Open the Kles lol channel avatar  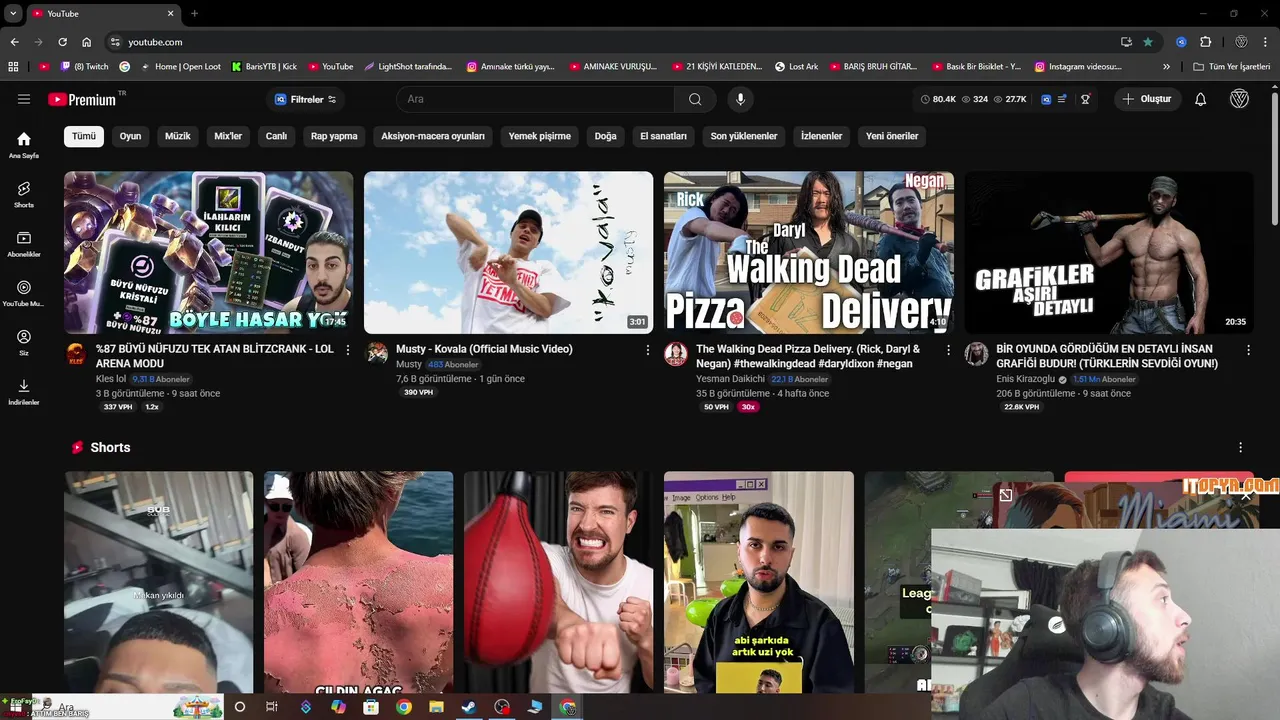point(76,354)
